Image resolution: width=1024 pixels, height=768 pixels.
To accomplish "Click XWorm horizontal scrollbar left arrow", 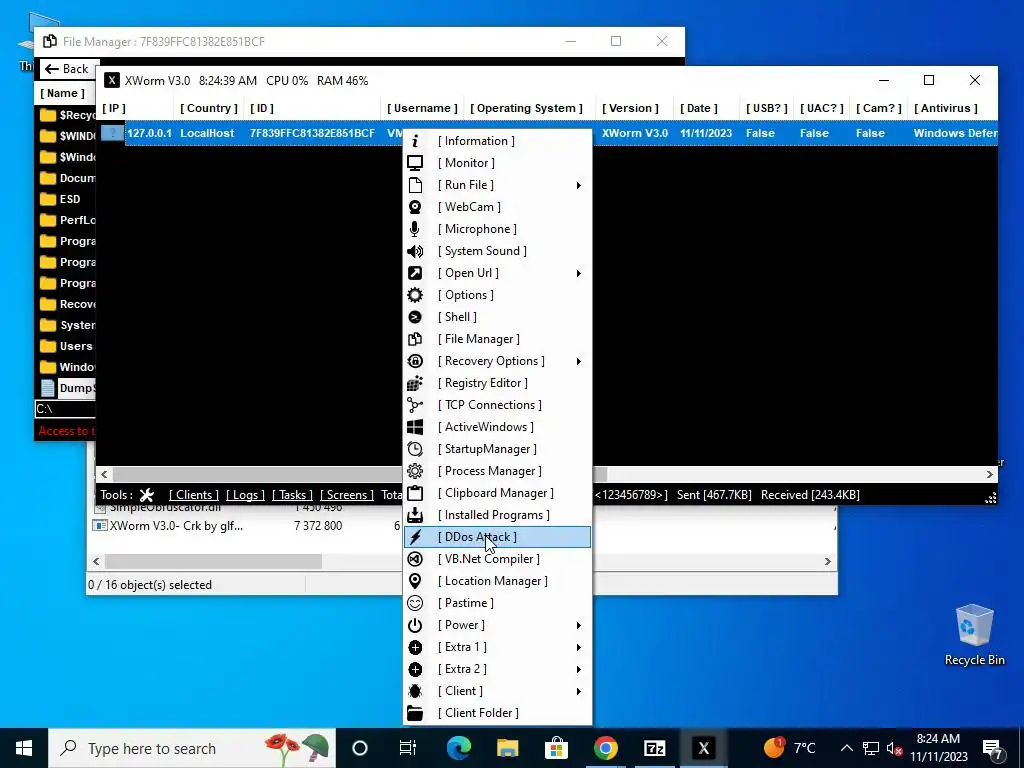I will [104, 475].
